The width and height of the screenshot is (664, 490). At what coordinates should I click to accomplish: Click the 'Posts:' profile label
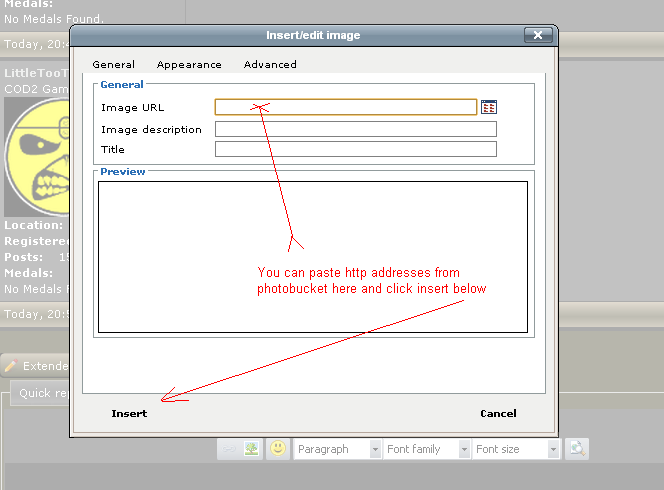[x=24, y=257]
